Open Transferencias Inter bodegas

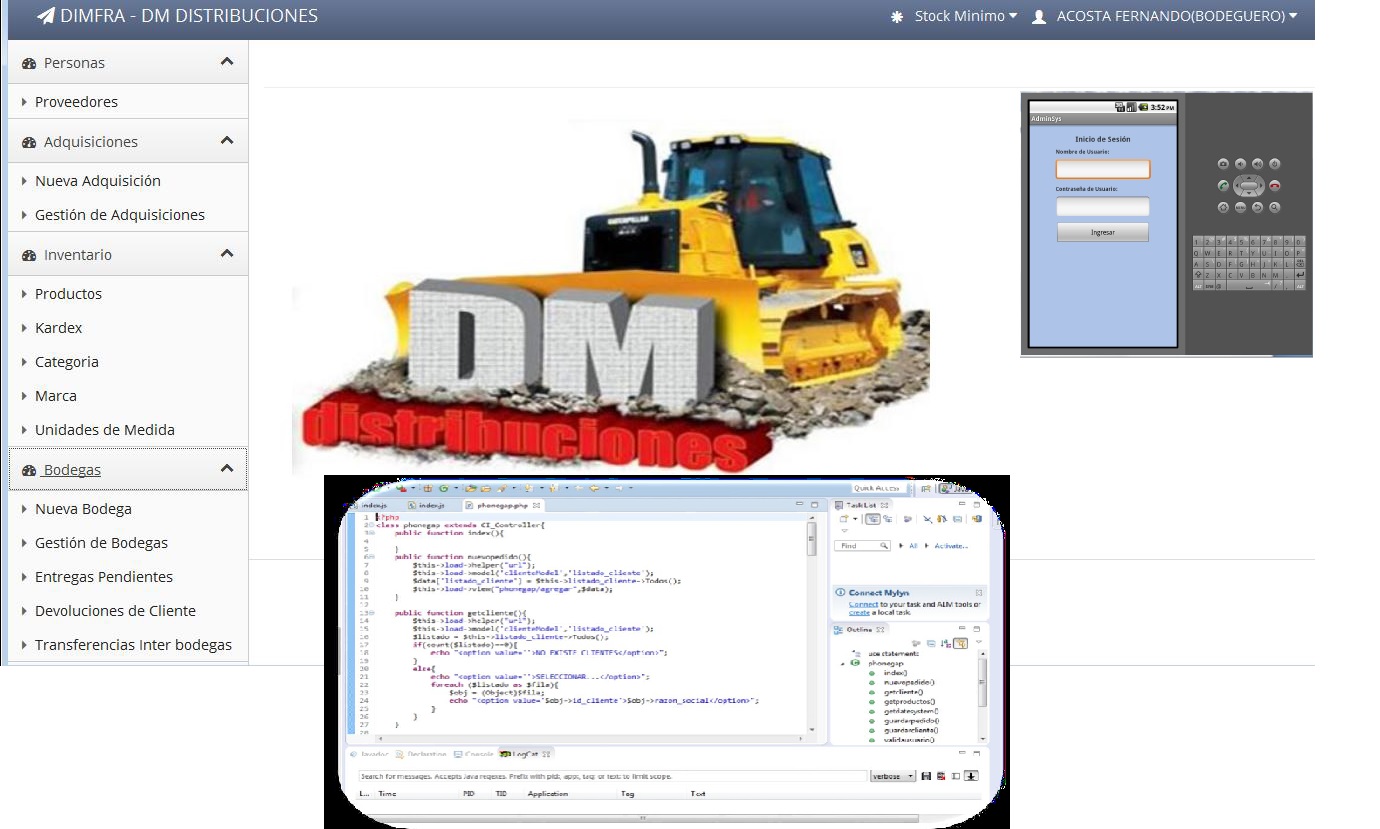click(133, 645)
